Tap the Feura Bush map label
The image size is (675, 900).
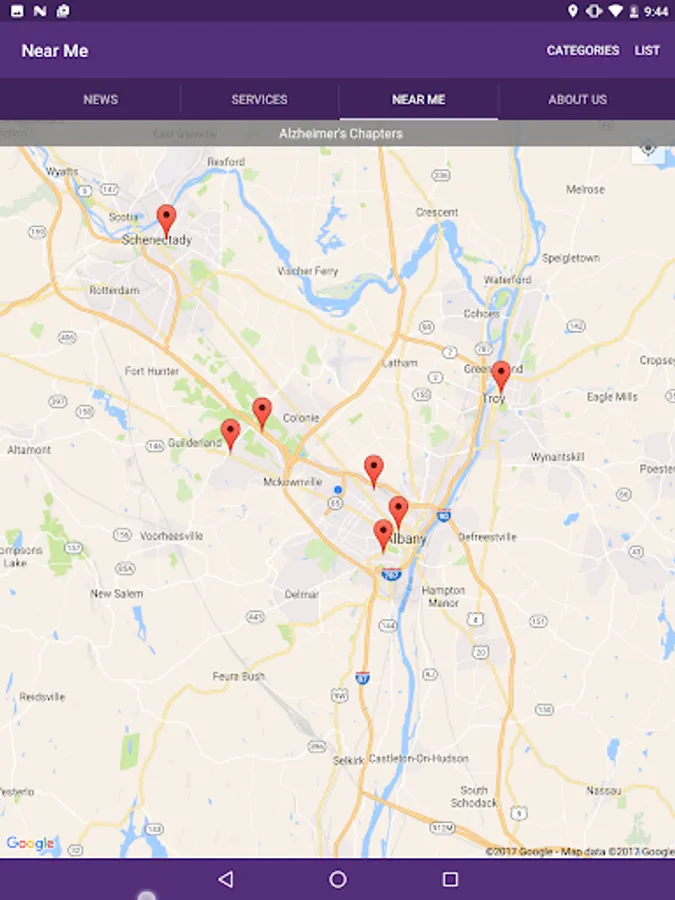[239, 676]
